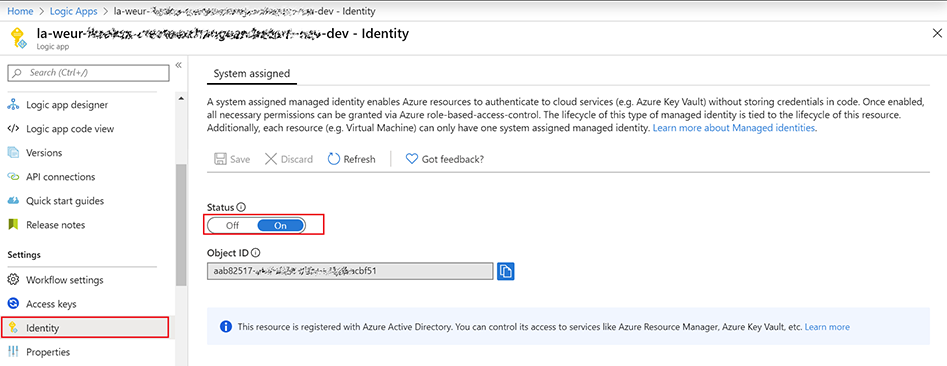Click the Refresh icon in toolbar
This screenshot has width=947, height=366.
click(334, 159)
